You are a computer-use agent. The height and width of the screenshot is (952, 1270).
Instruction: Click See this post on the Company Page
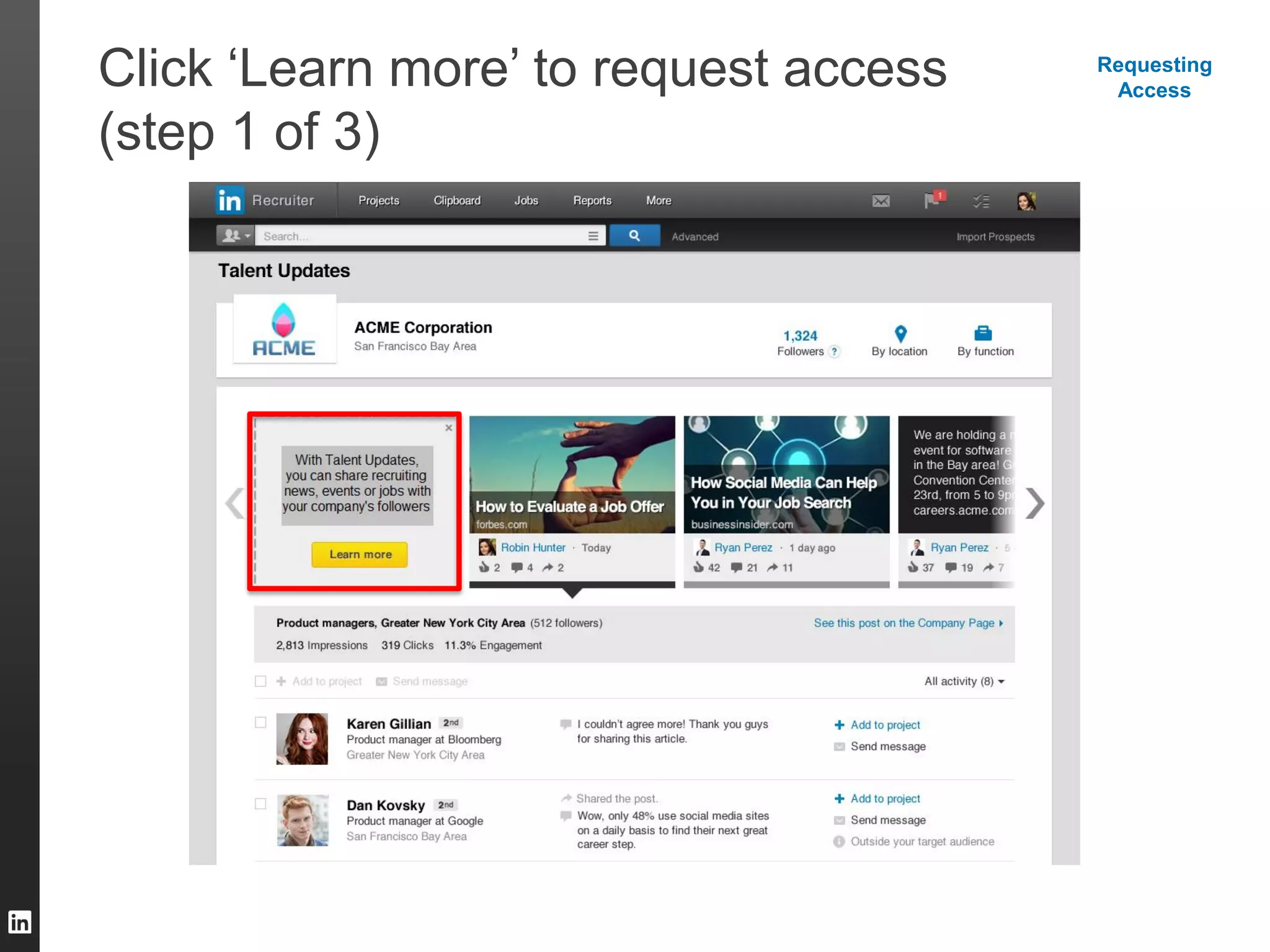[908, 624]
